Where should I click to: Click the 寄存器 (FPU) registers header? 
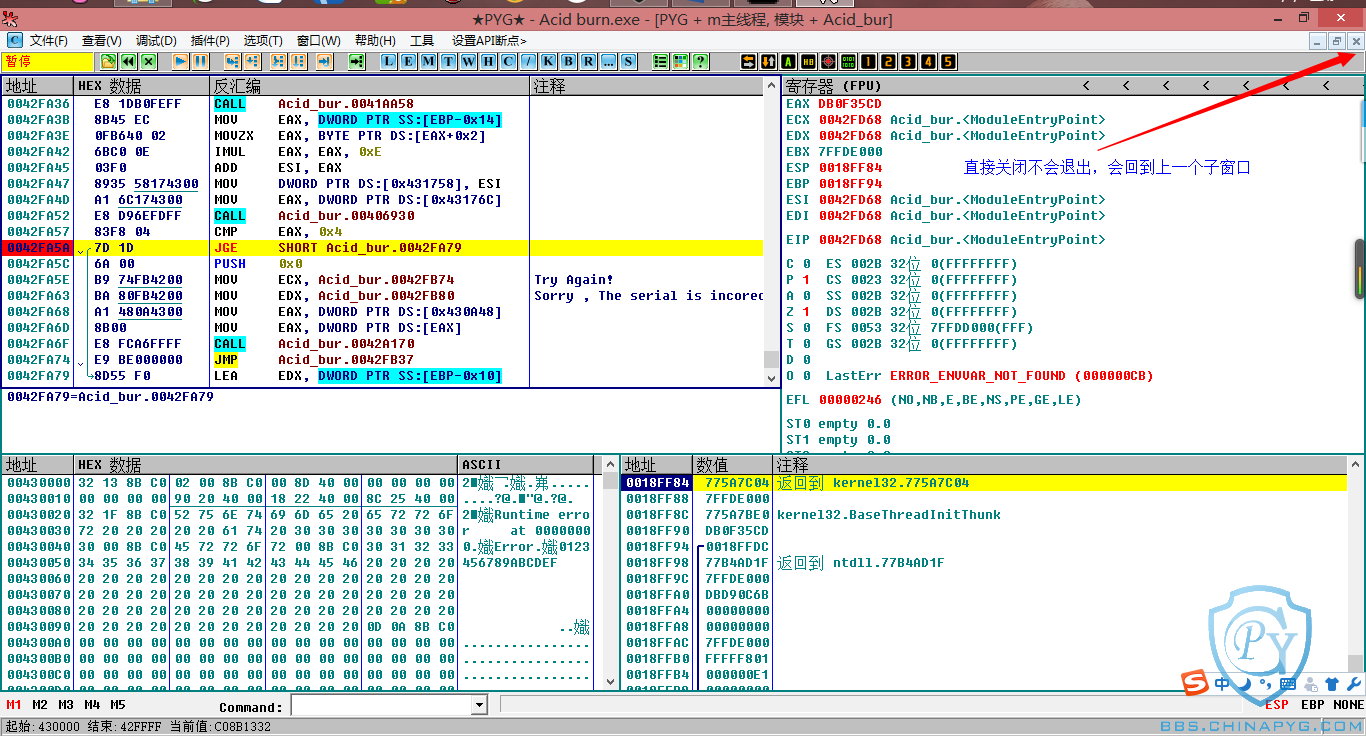[x=832, y=86]
